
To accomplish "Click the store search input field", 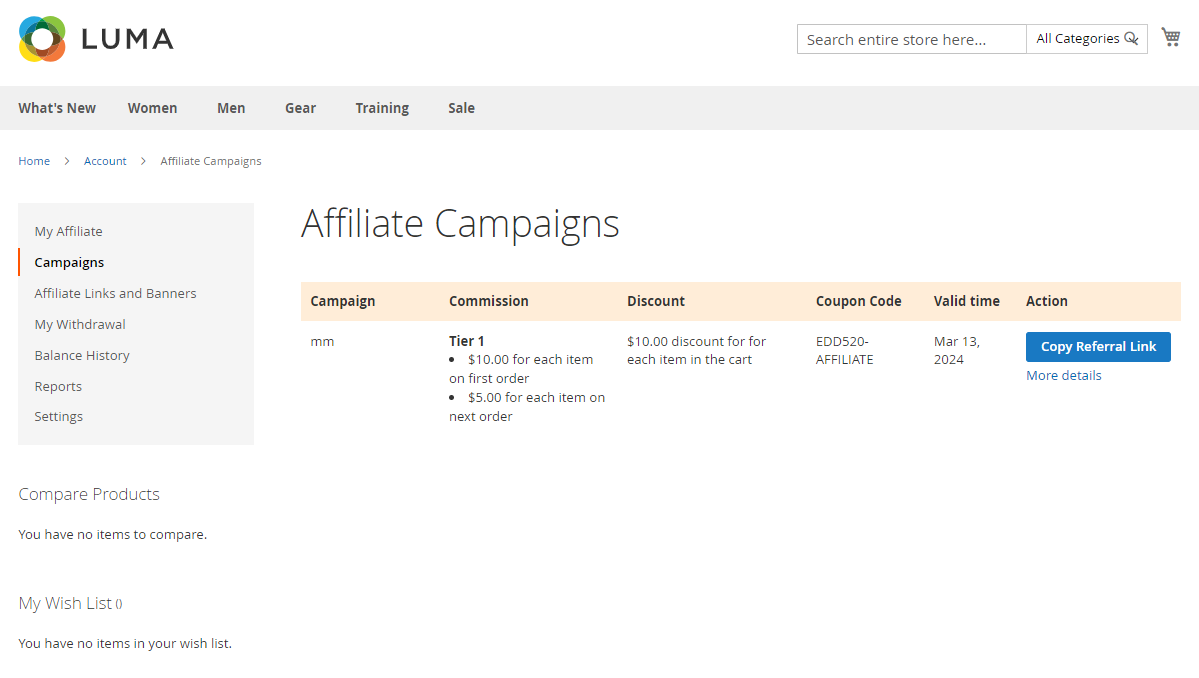I will click(x=911, y=40).
